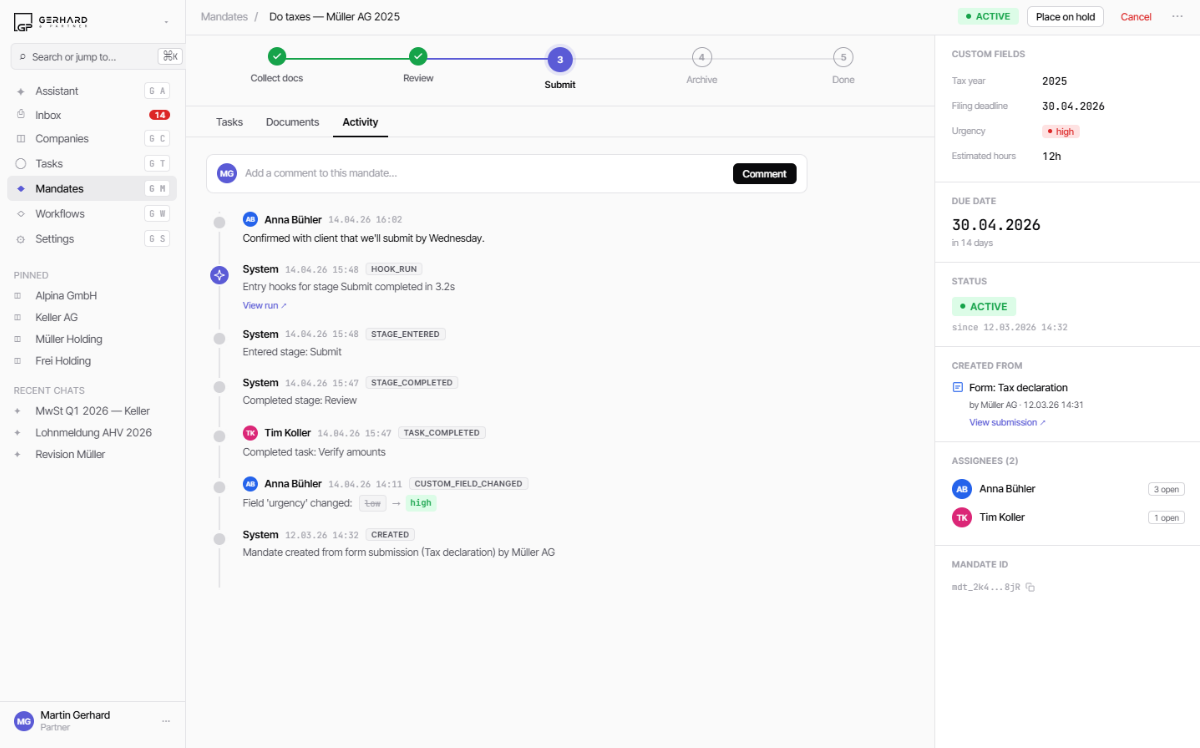The image size is (1200, 748).
Task: Click the high urgency badge in Custom Fields
Action: (1061, 131)
